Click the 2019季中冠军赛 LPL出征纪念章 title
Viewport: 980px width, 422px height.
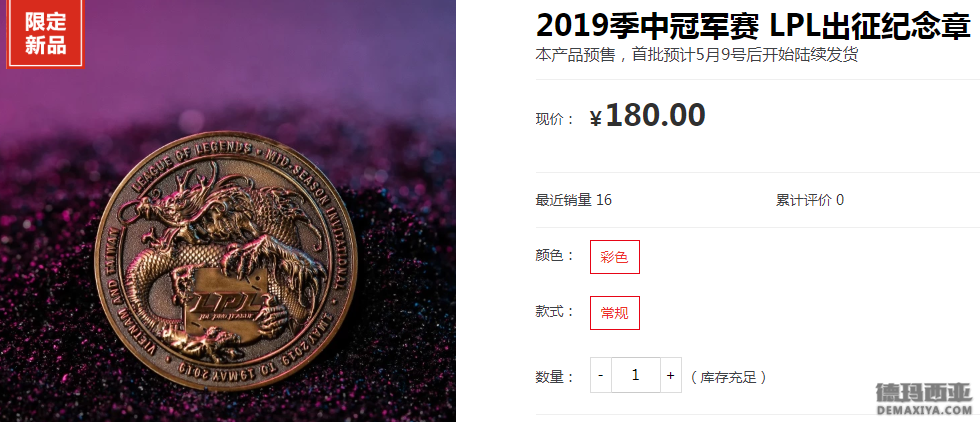pyautogui.click(x=753, y=27)
